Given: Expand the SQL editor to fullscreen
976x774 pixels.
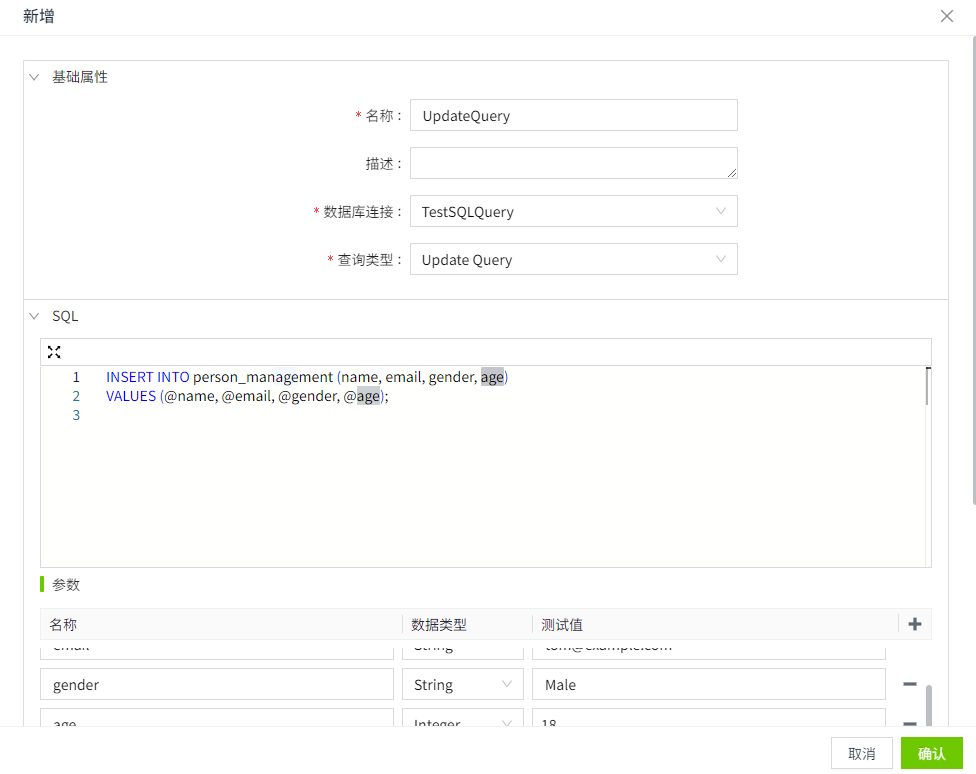Looking at the screenshot, I should click(54, 352).
